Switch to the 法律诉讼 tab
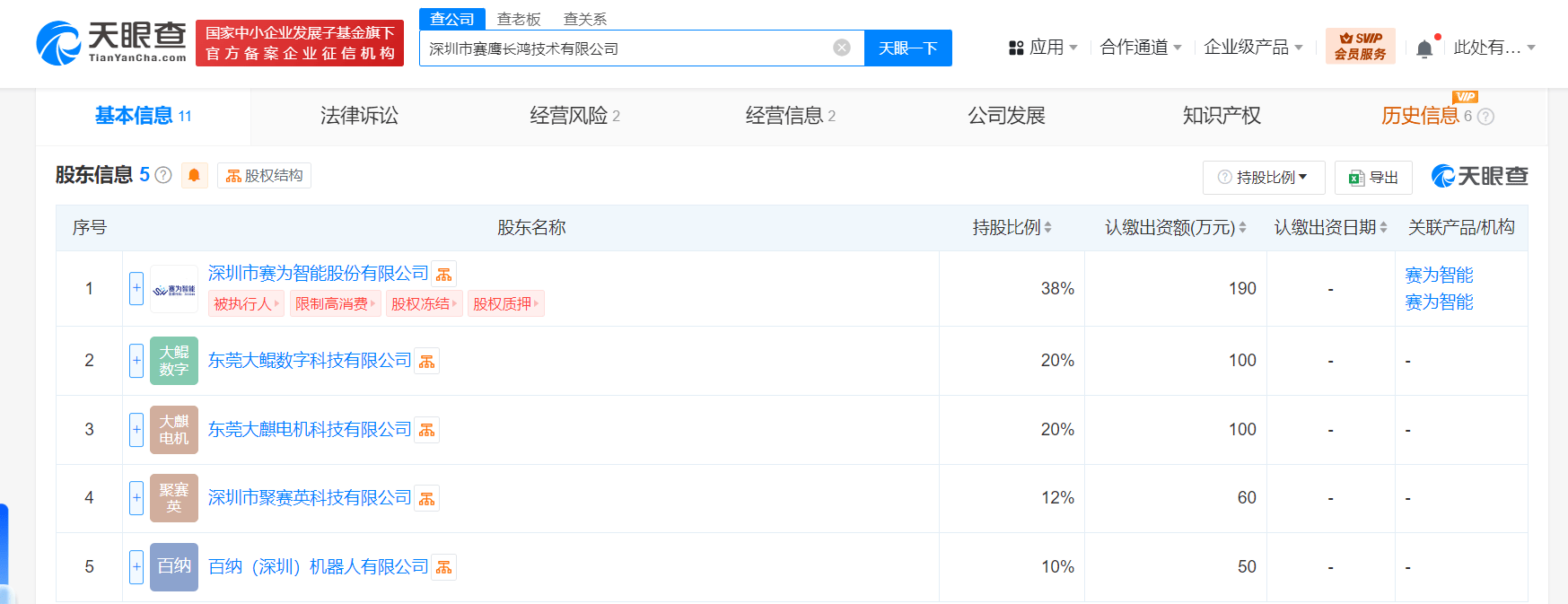Image resolution: width=1568 pixels, height=604 pixels. [x=359, y=116]
